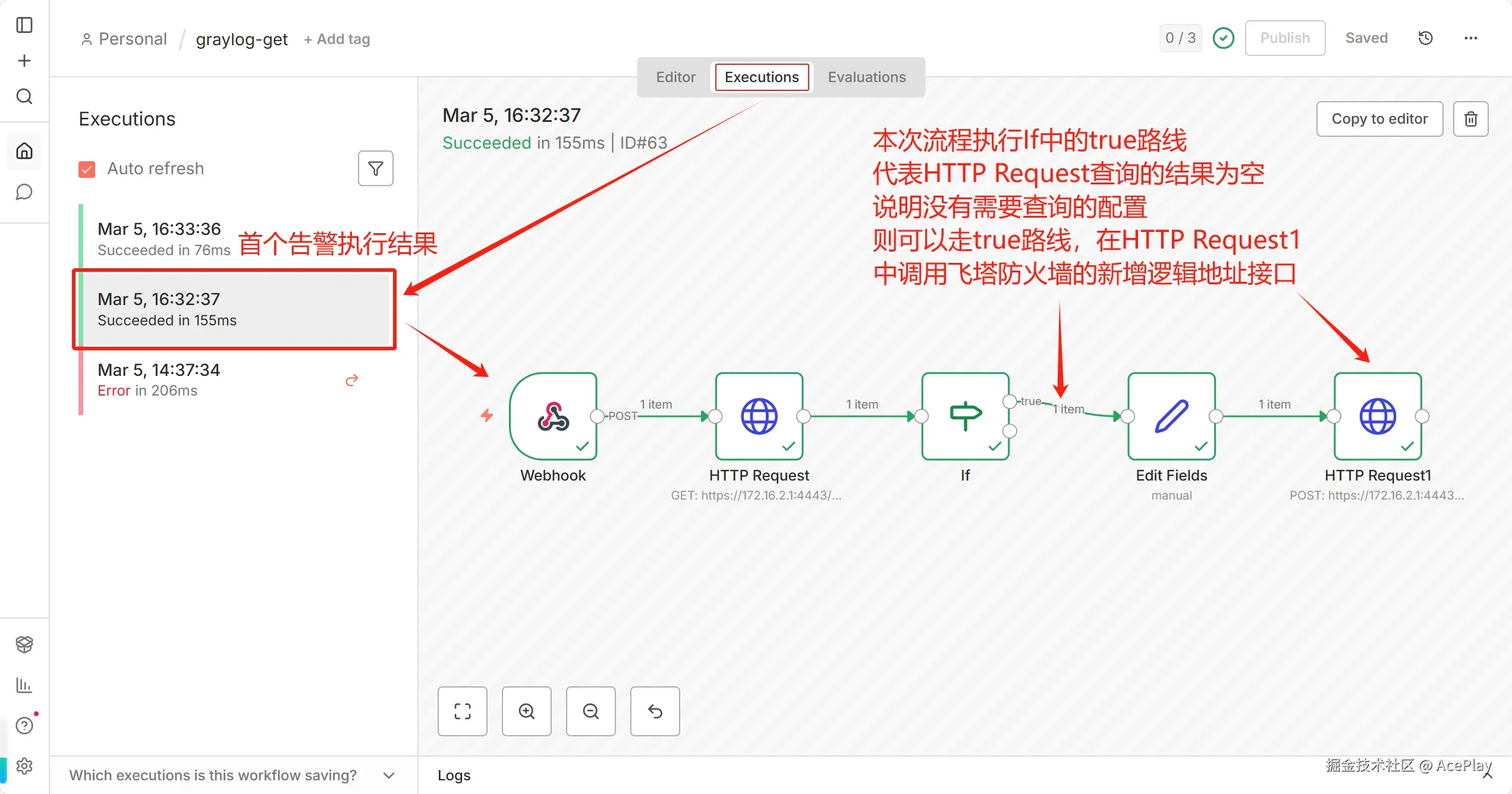1512x794 pixels.
Task: Click the HTTP Request1 globe node
Action: pos(1377,416)
